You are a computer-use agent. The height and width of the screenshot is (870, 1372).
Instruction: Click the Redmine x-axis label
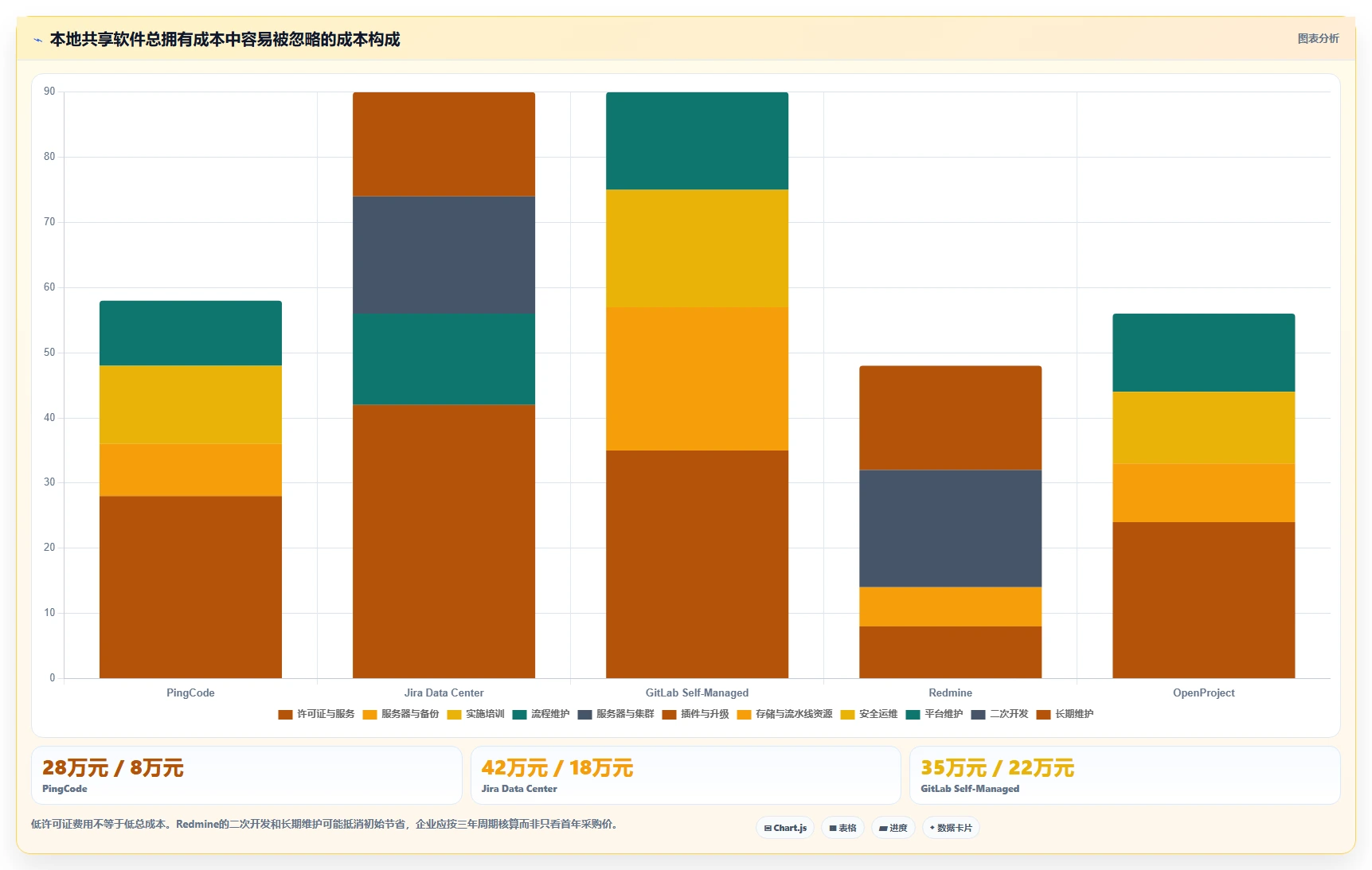tap(950, 692)
